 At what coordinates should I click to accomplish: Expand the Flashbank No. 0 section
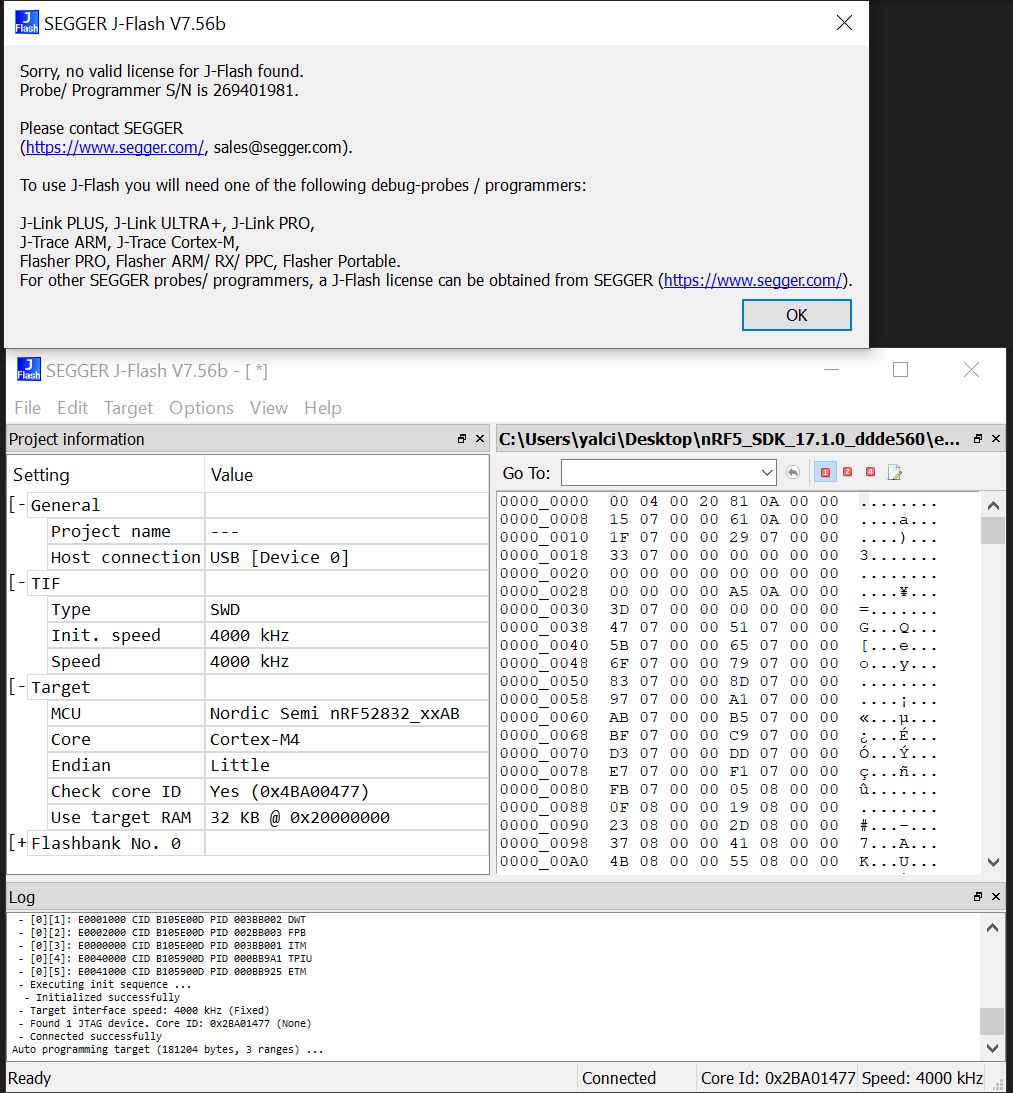[x=18, y=843]
